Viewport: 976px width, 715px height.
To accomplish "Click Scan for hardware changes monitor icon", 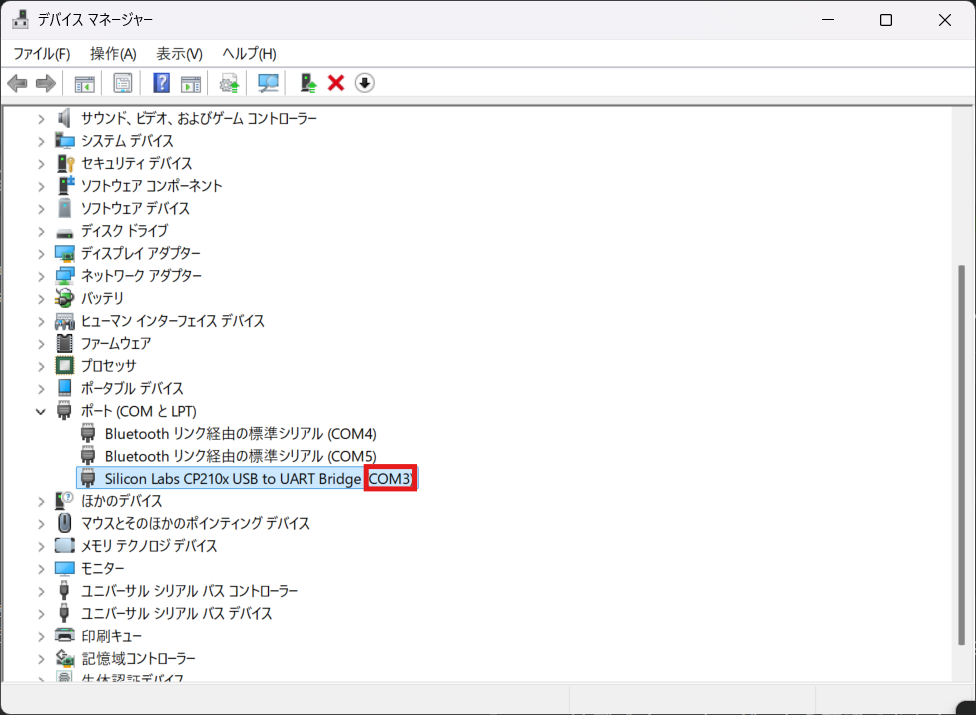I will [x=268, y=83].
